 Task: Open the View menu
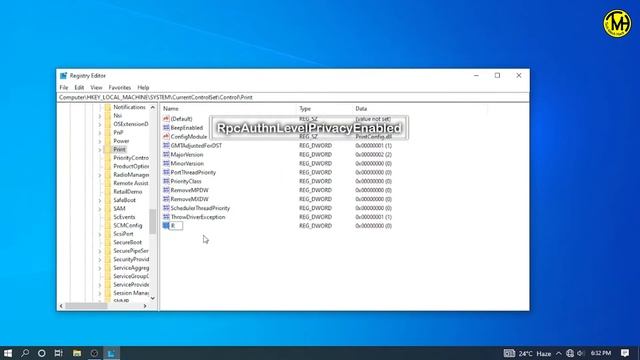(x=96, y=87)
